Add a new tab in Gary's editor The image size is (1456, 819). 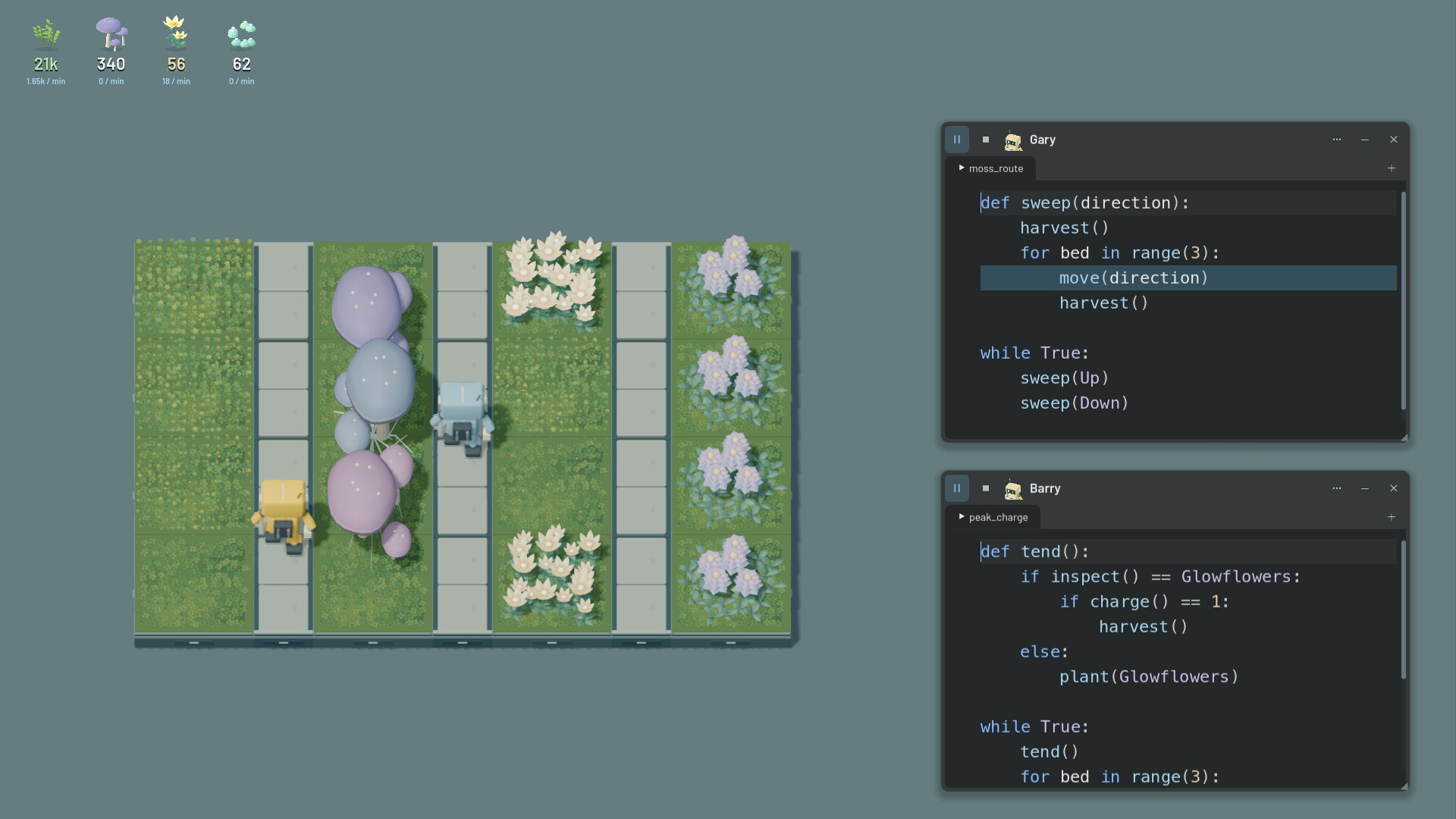pyautogui.click(x=1392, y=168)
